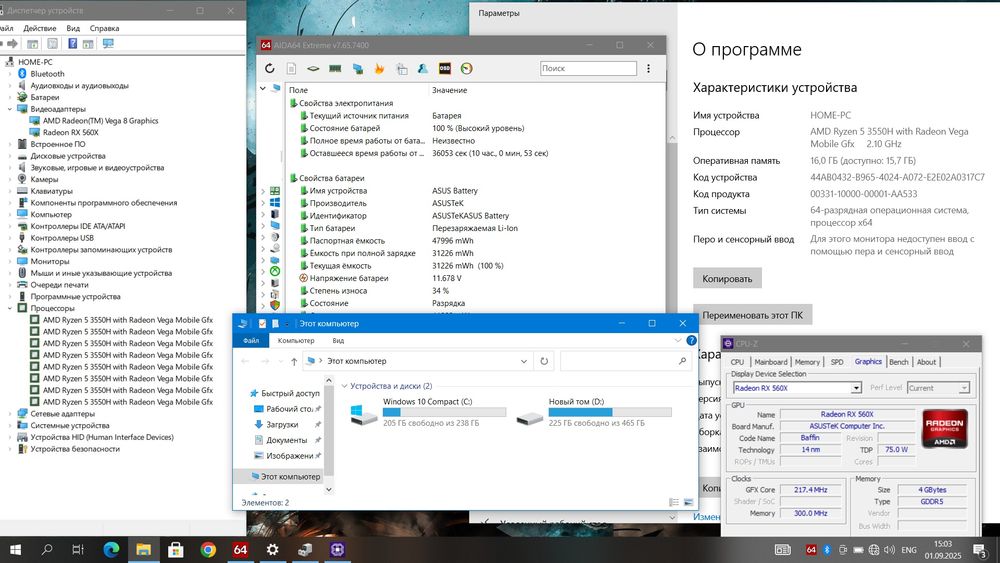Switch to Mainboard tab in CPU-Z

pyautogui.click(x=771, y=362)
